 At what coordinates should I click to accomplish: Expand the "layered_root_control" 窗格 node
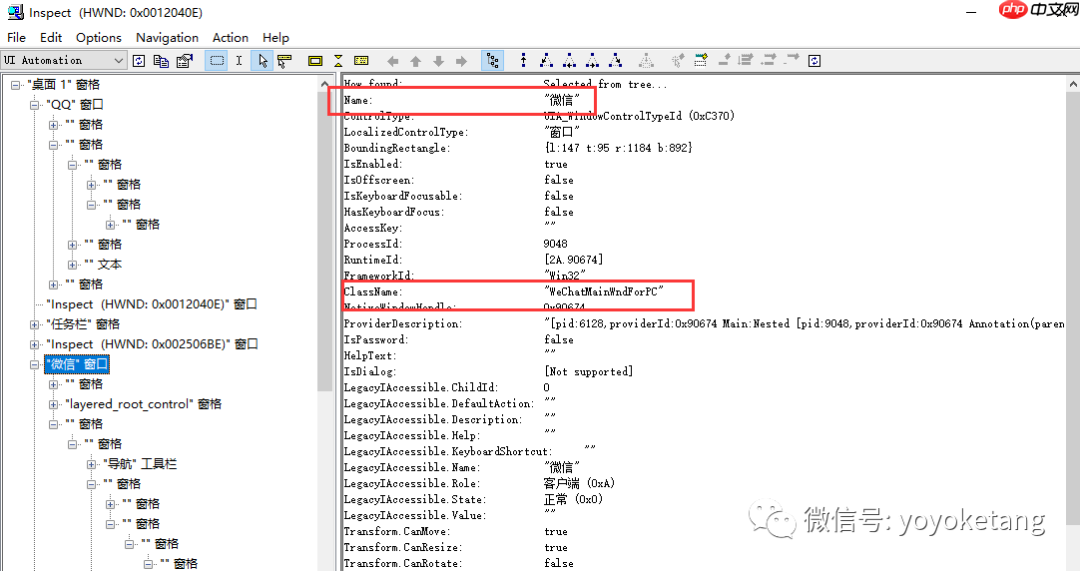click(53, 405)
